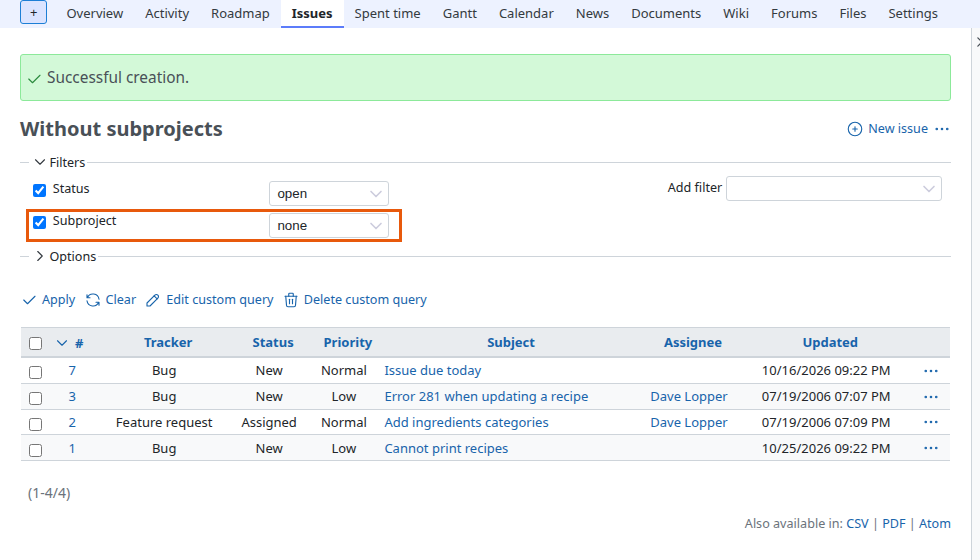Open issue Issue due today
The width and height of the screenshot is (980, 560).
[432, 371]
